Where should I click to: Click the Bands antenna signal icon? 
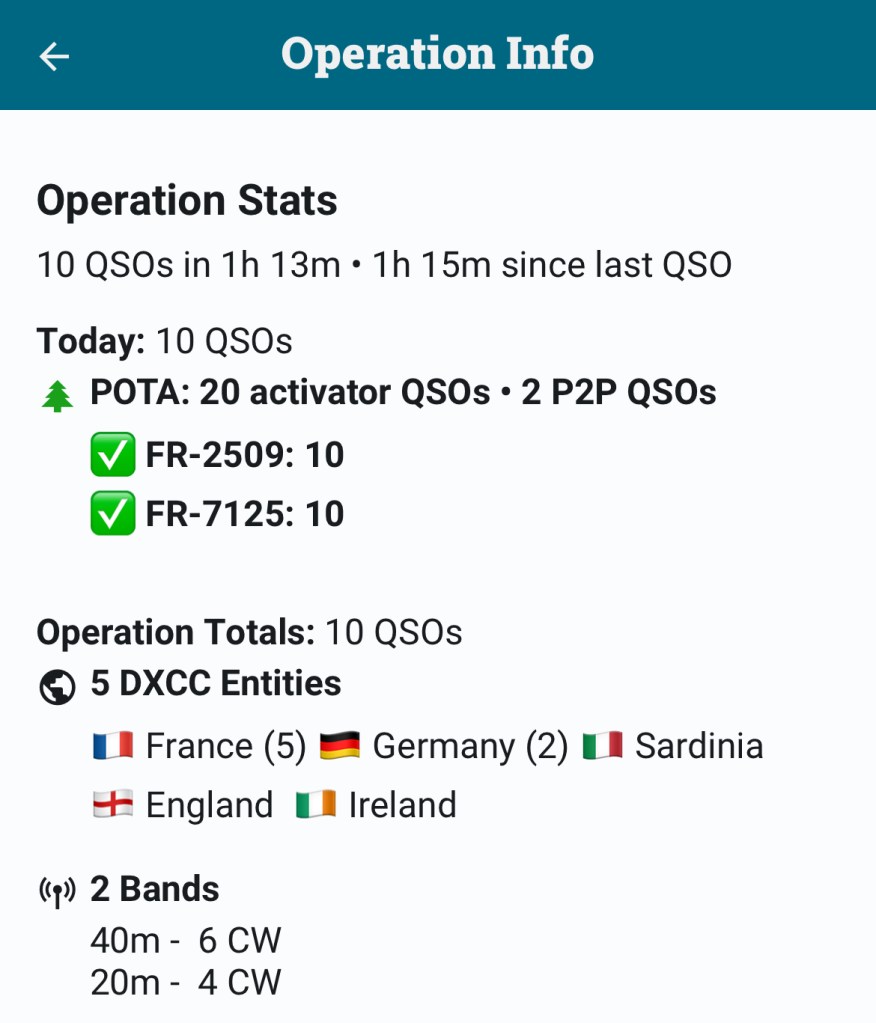(56, 892)
